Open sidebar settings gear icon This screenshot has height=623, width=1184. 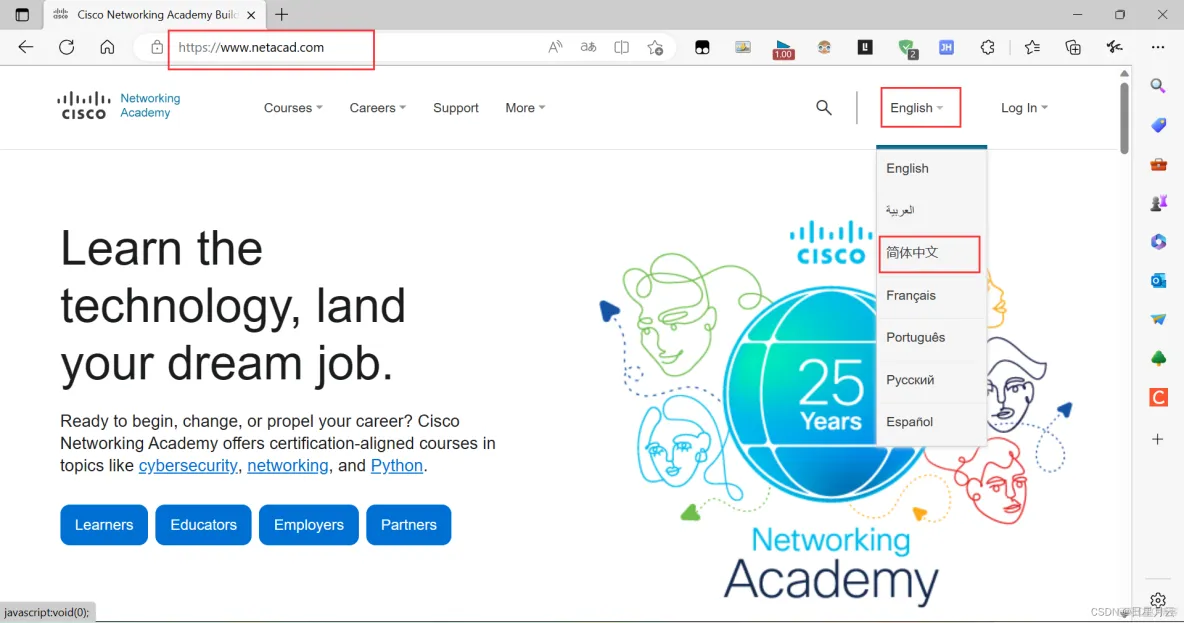coord(1158,601)
